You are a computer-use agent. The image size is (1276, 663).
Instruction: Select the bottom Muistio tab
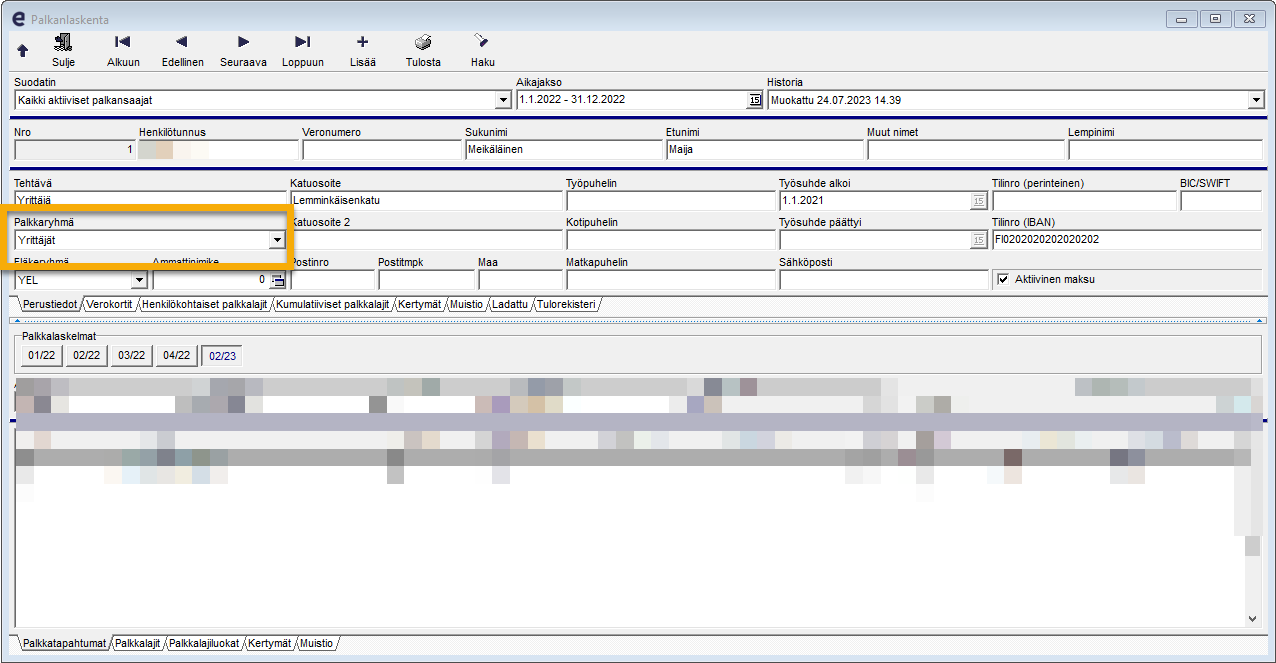[316, 643]
